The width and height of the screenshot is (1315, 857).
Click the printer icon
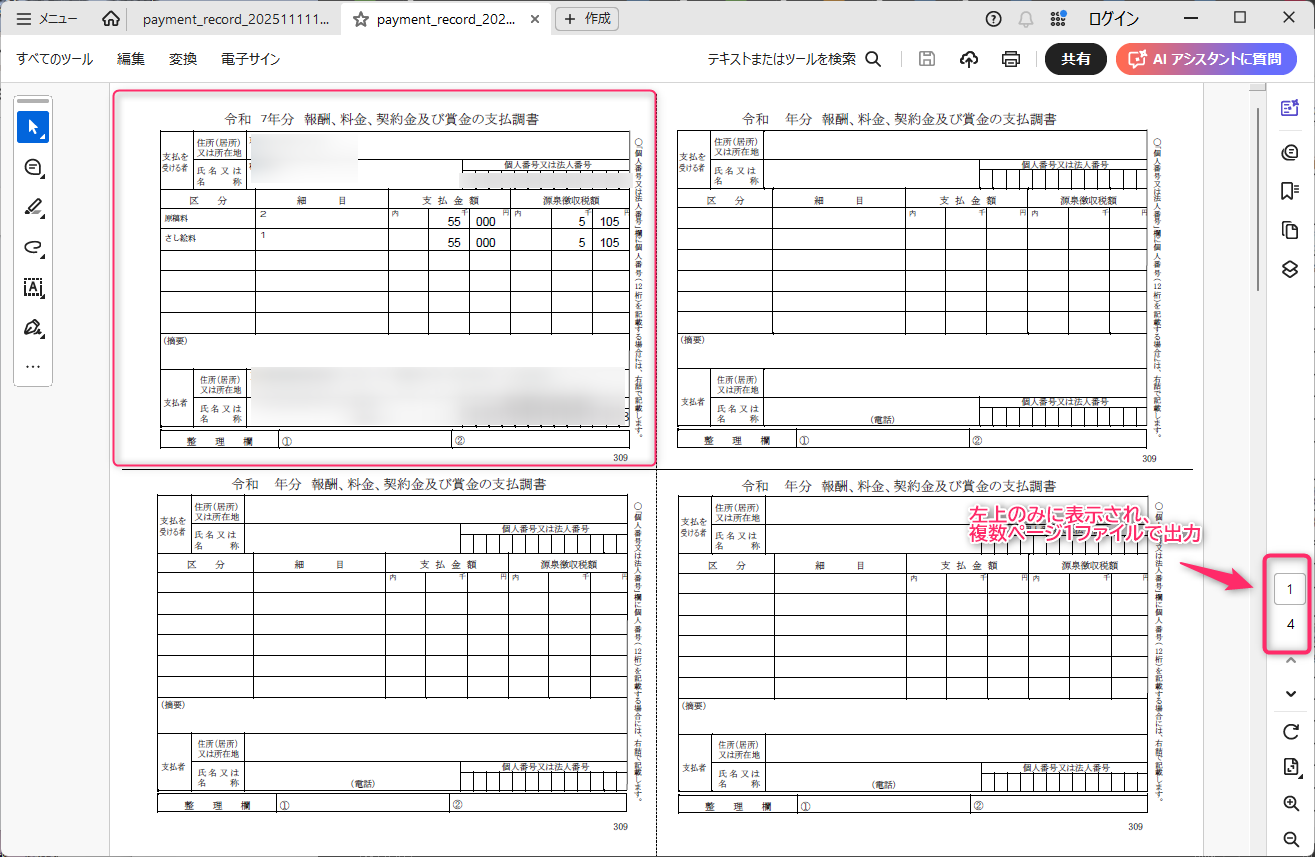(x=1011, y=59)
